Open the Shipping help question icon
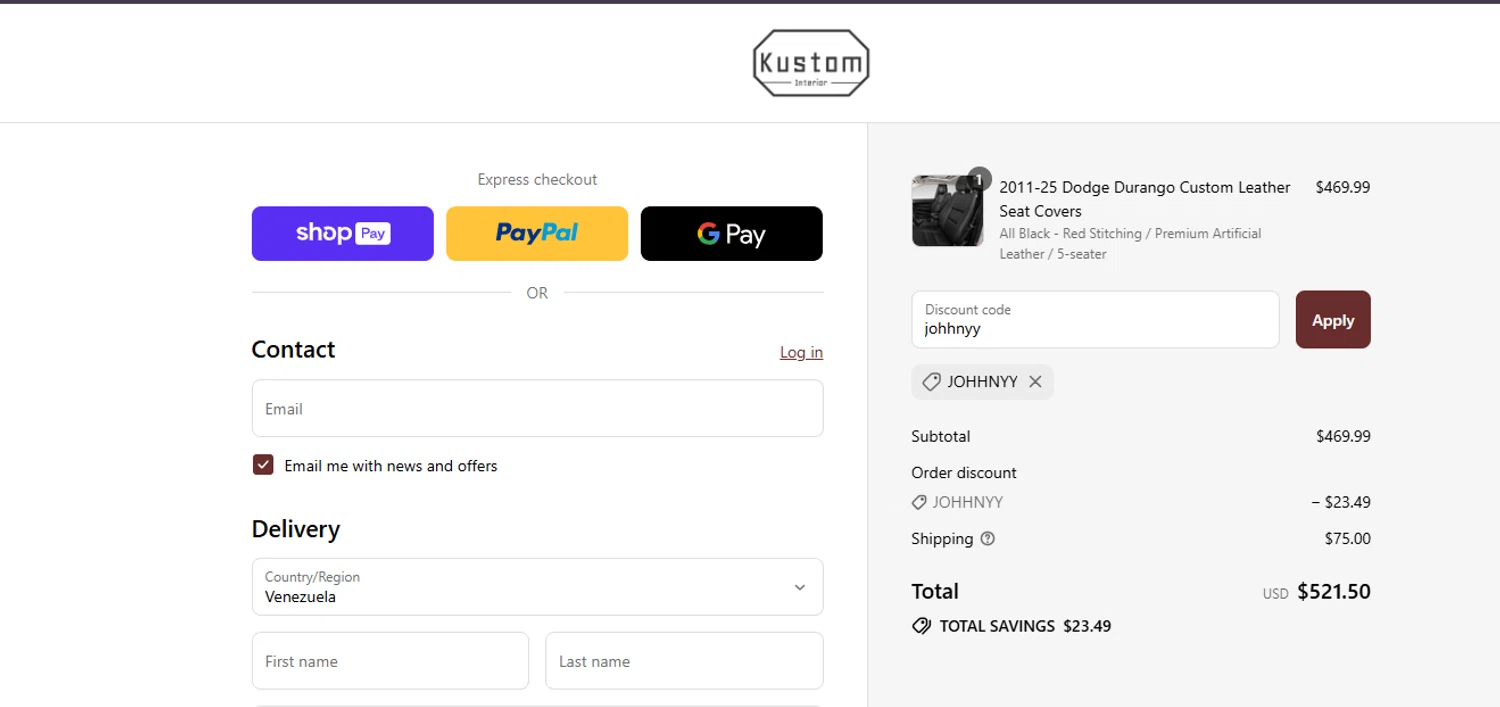This screenshot has width=1500, height=707. point(988,539)
